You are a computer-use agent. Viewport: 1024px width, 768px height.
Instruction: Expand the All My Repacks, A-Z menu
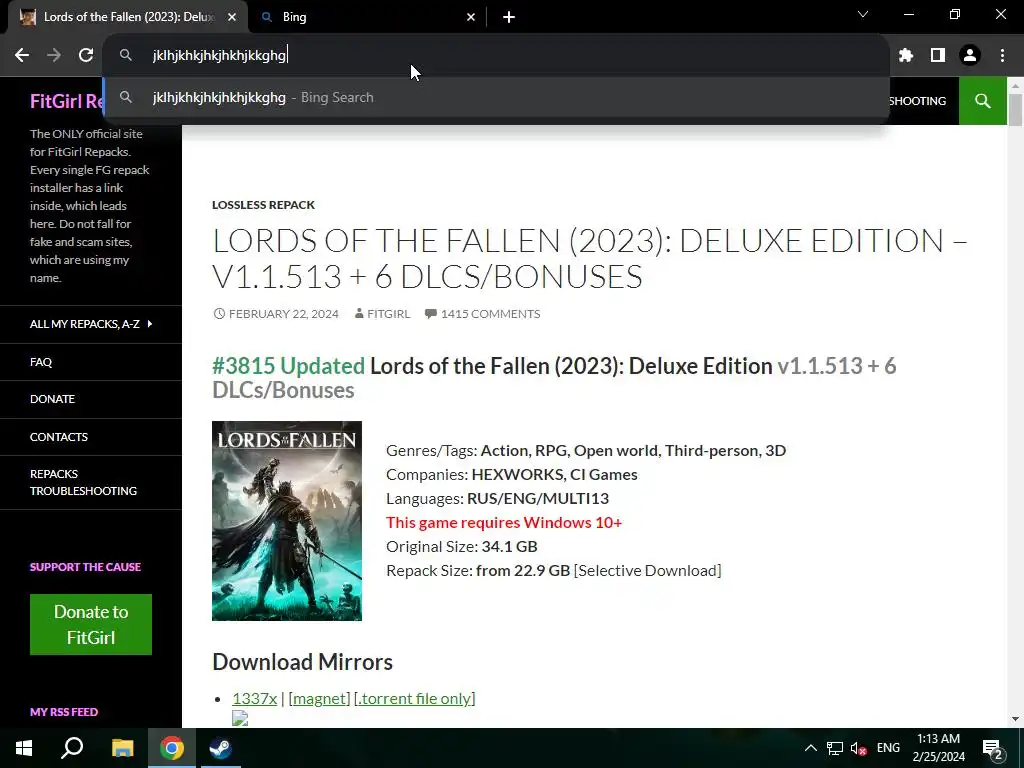[x=91, y=324]
